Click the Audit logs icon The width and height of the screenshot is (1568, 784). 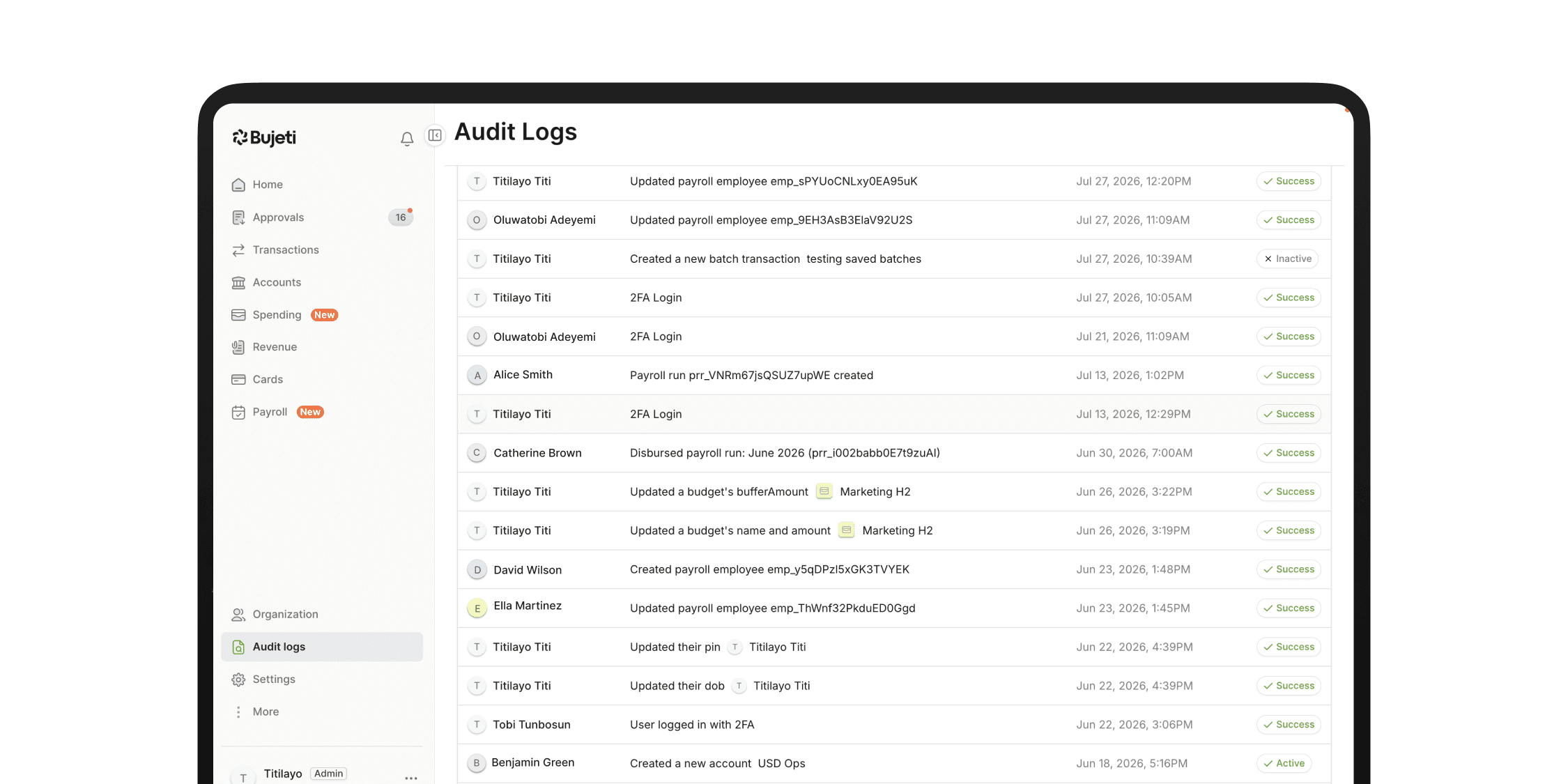click(x=238, y=647)
